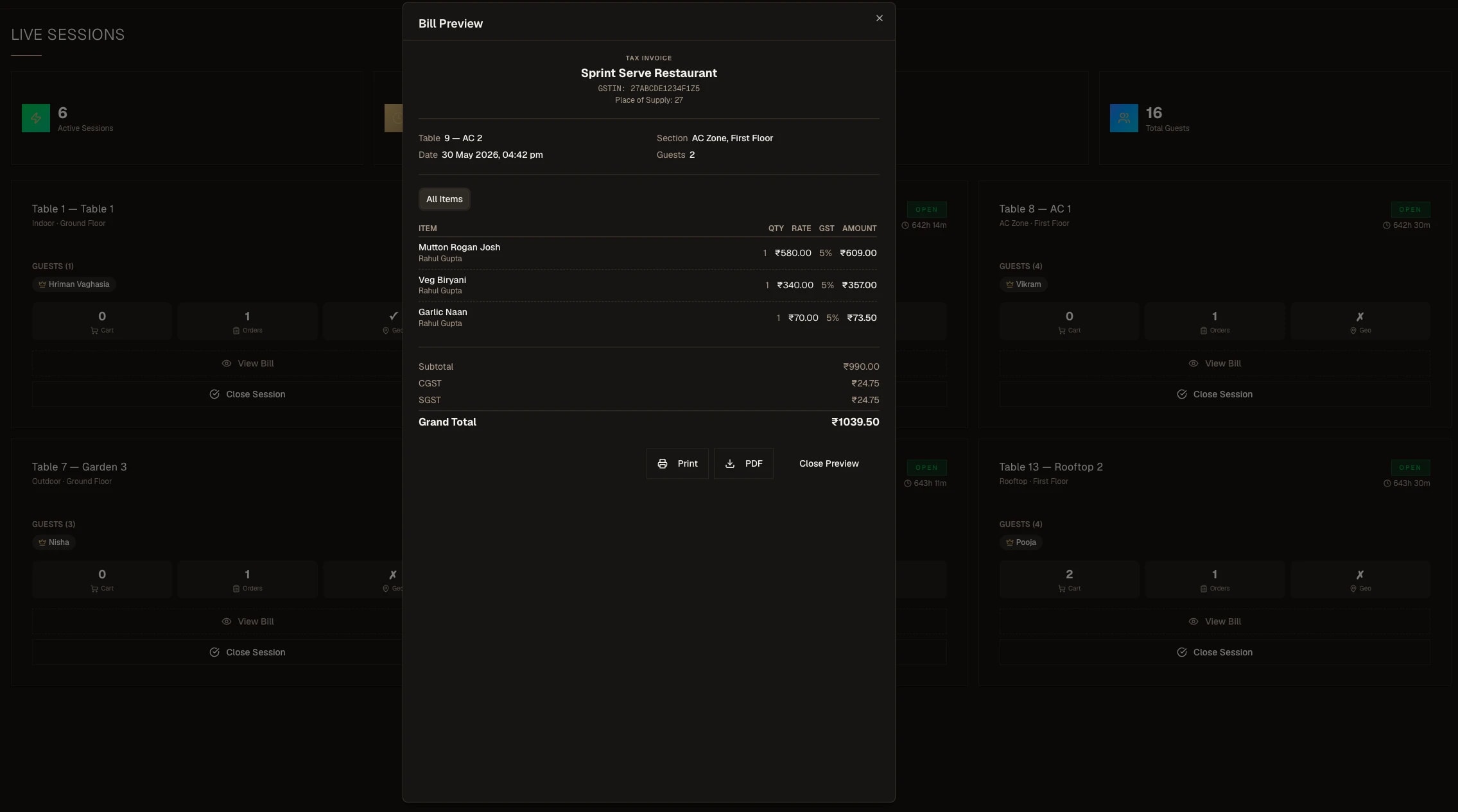Click the ₹357.00 amount cell
Image resolution: width=1458 pixels, height=812 pixels.
click(859, 285)
